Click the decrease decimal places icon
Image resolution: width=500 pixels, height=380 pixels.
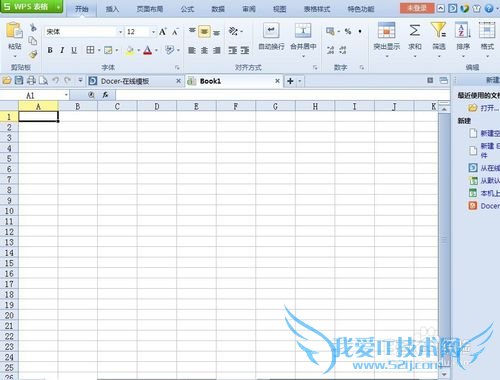(x=343, y=50)
